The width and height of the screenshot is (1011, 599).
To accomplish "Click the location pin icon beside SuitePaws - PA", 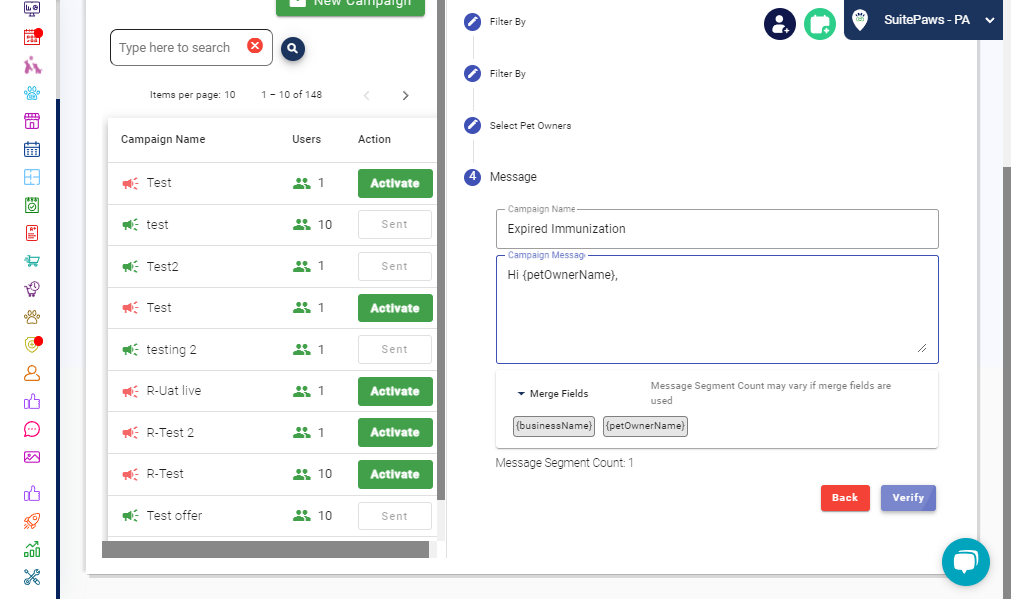I will 860,19.
